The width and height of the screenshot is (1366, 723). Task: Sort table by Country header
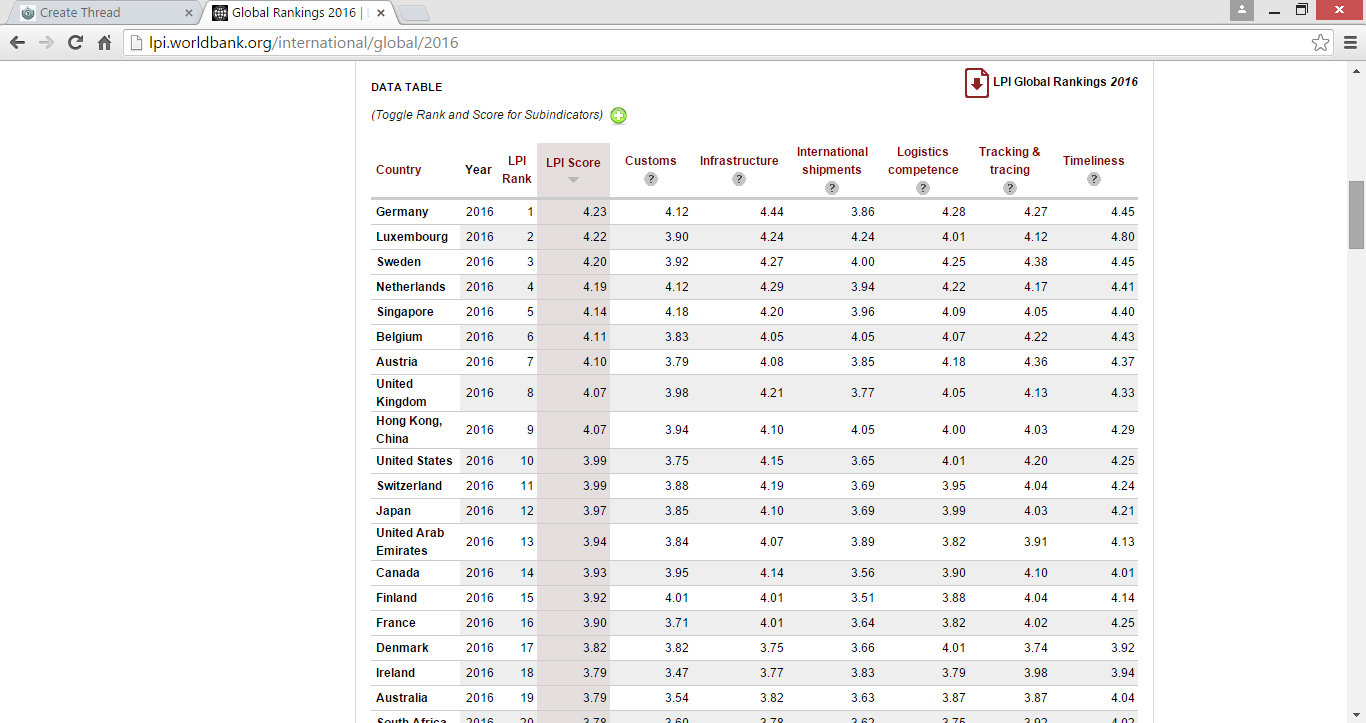(399, 170)
